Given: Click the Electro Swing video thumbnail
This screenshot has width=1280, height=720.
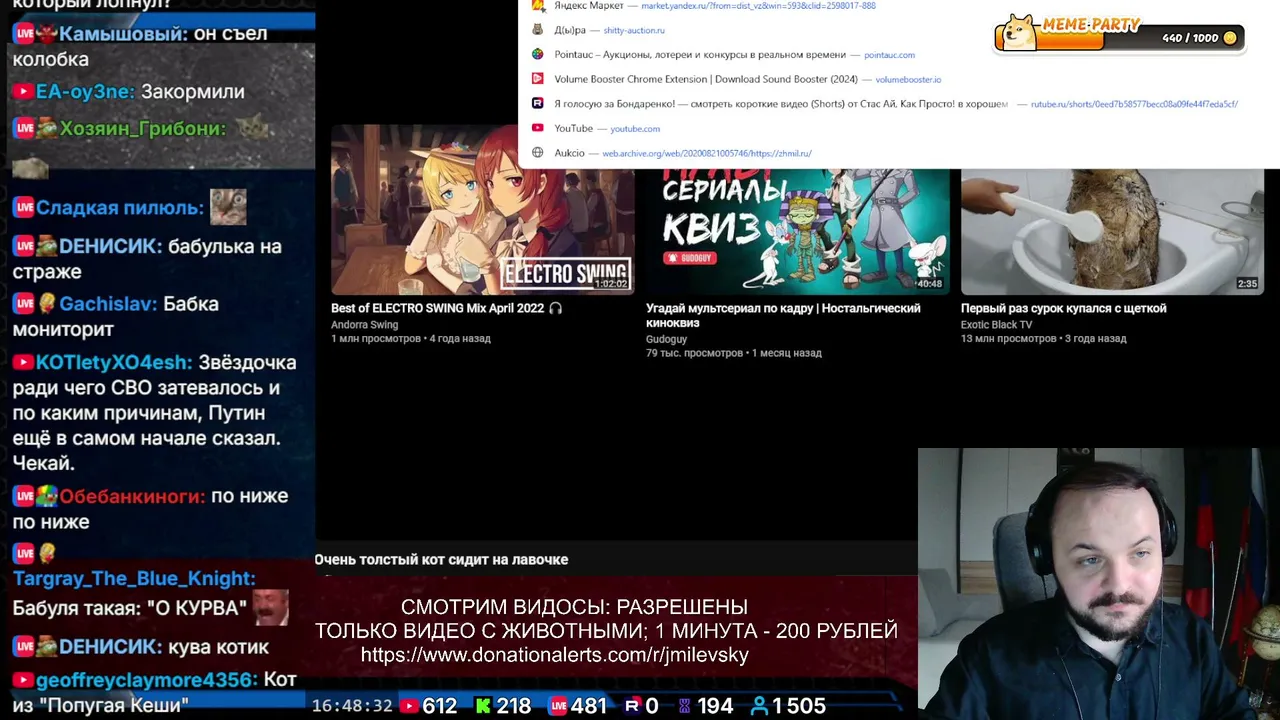Looking at the screenshot, I should [x=482, y=209].
